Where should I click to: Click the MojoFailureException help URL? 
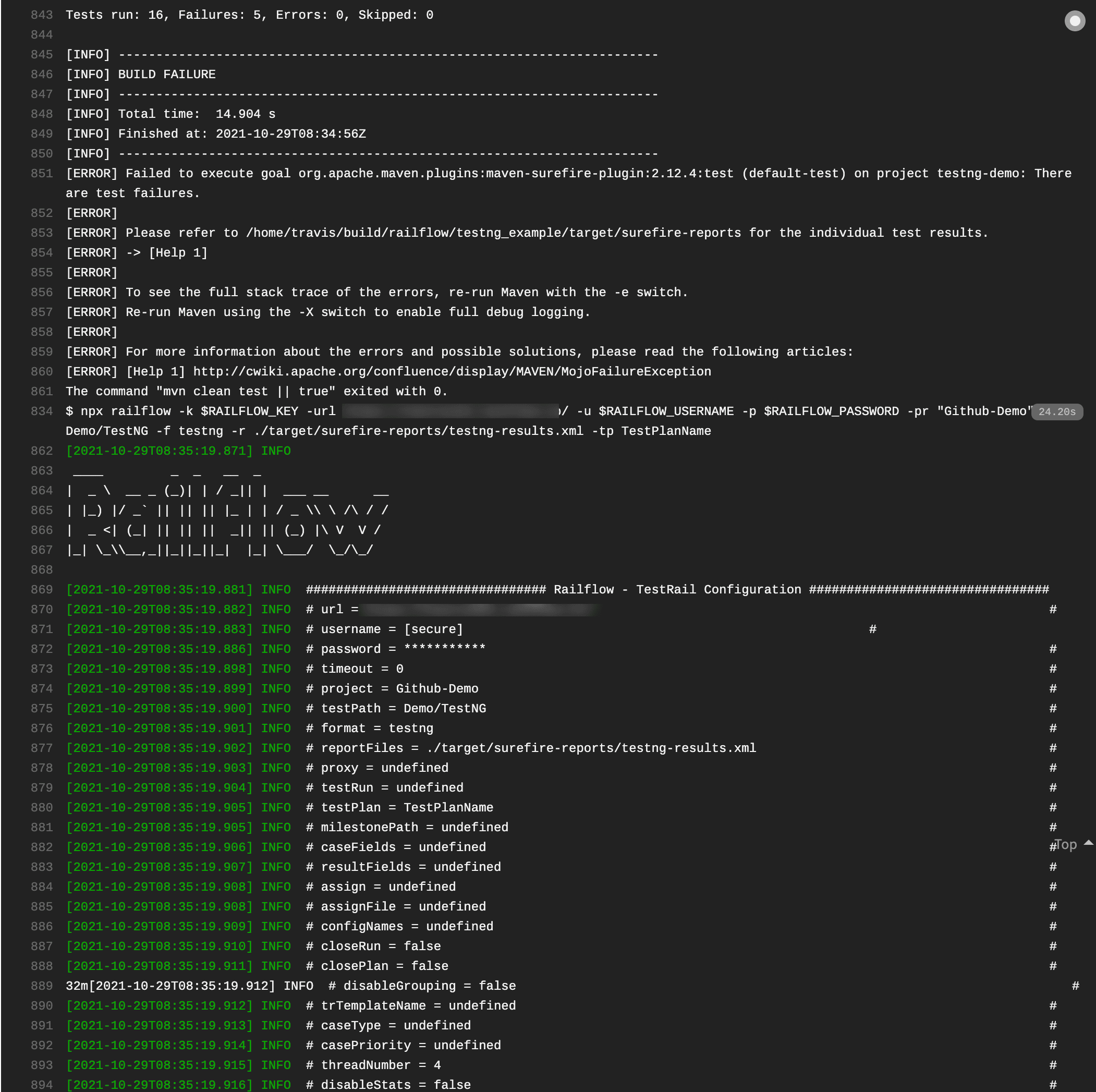(x=452, y=372)
